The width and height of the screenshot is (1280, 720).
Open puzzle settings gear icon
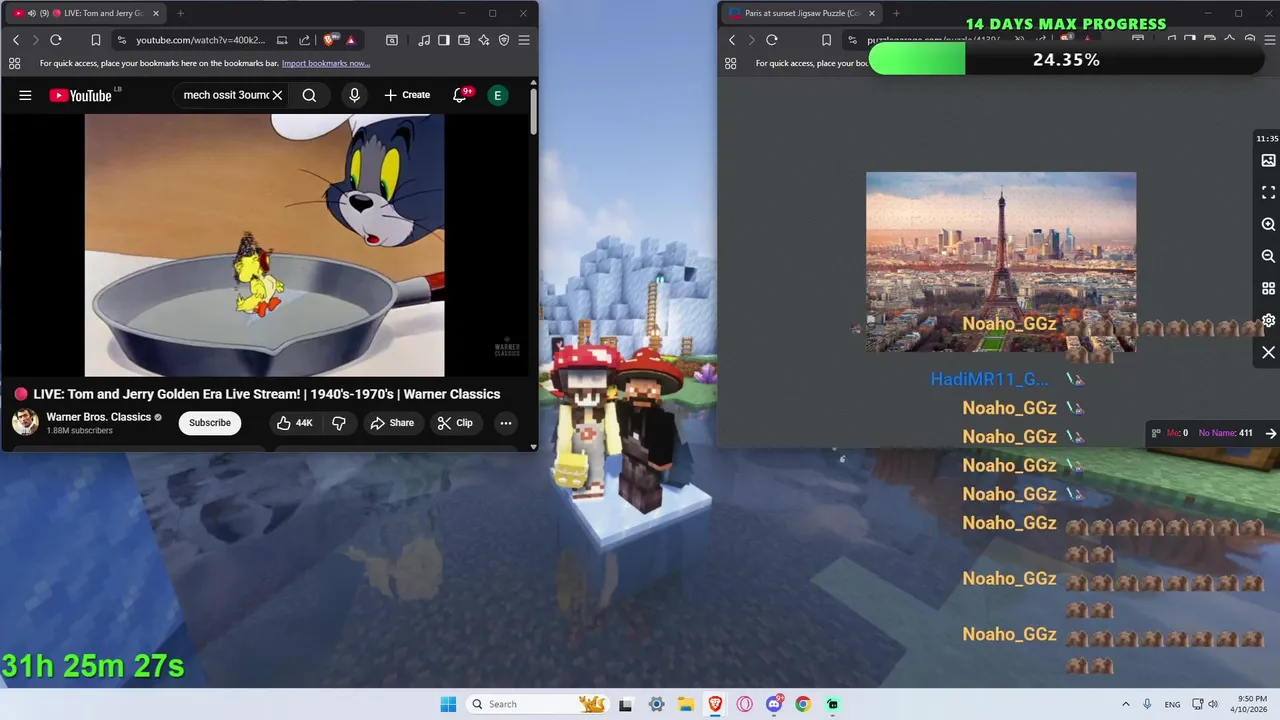(1268, 320)
